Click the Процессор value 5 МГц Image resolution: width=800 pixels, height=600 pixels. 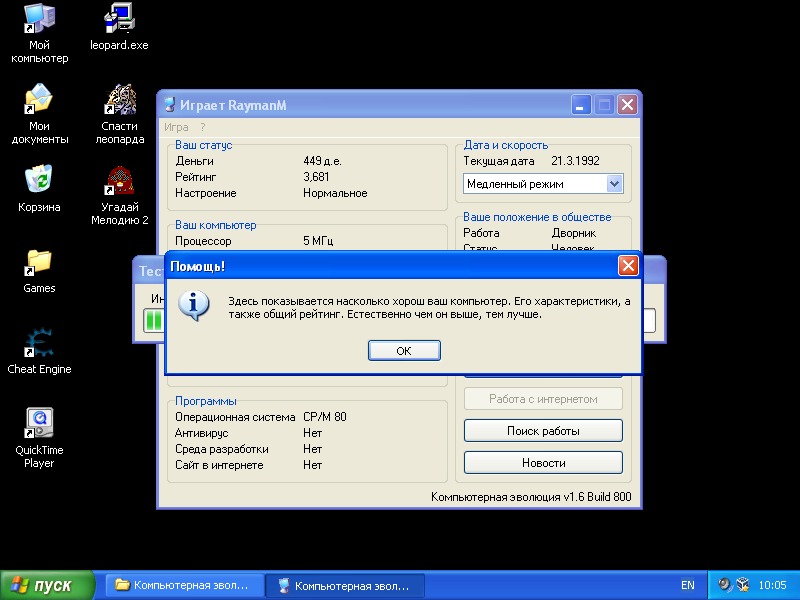click(x=318, y=241)
